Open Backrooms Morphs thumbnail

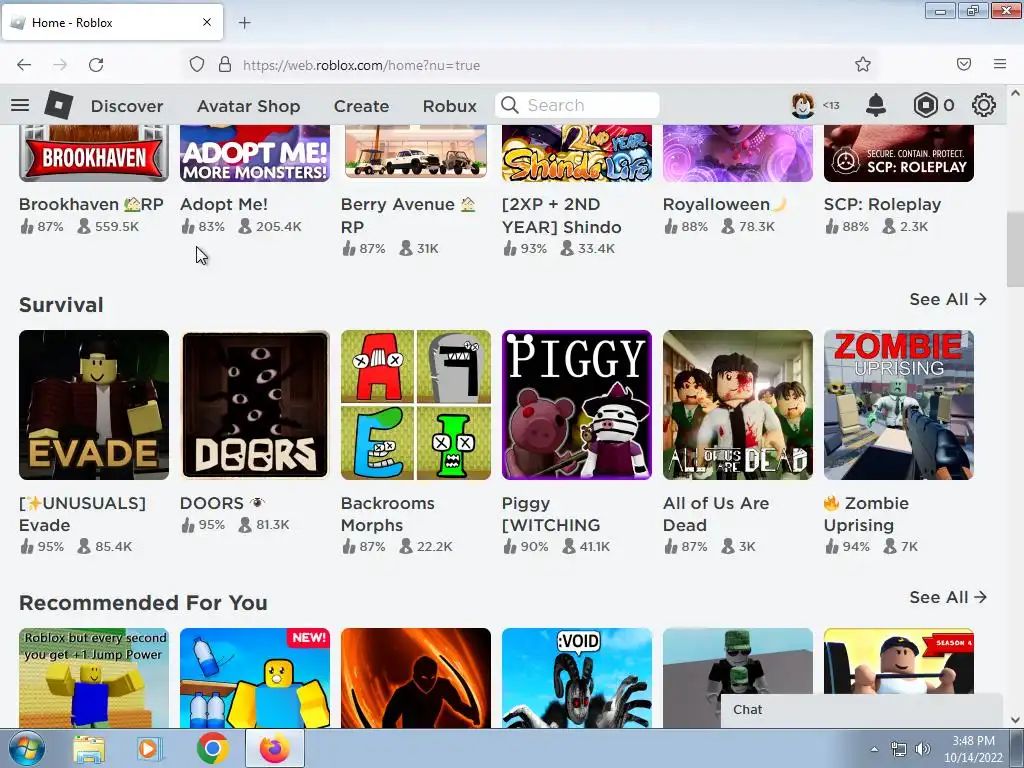[416, 405]
